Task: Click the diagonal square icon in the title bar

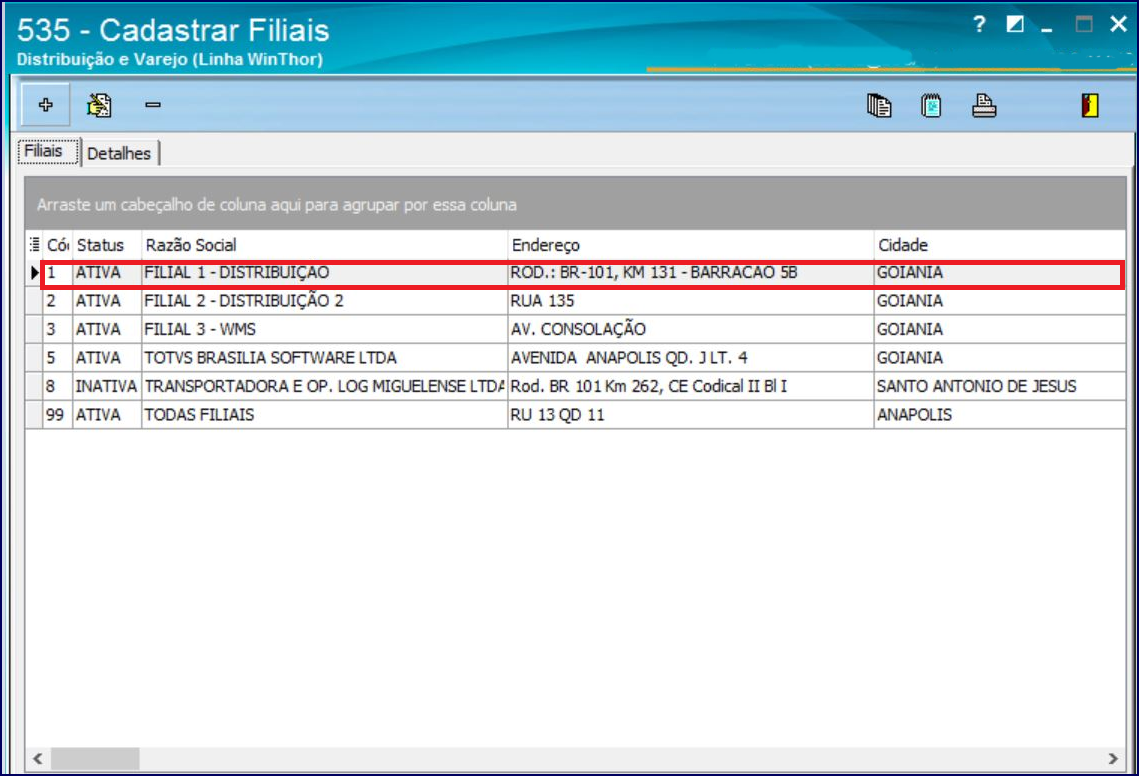Action: pos(1015,25)
